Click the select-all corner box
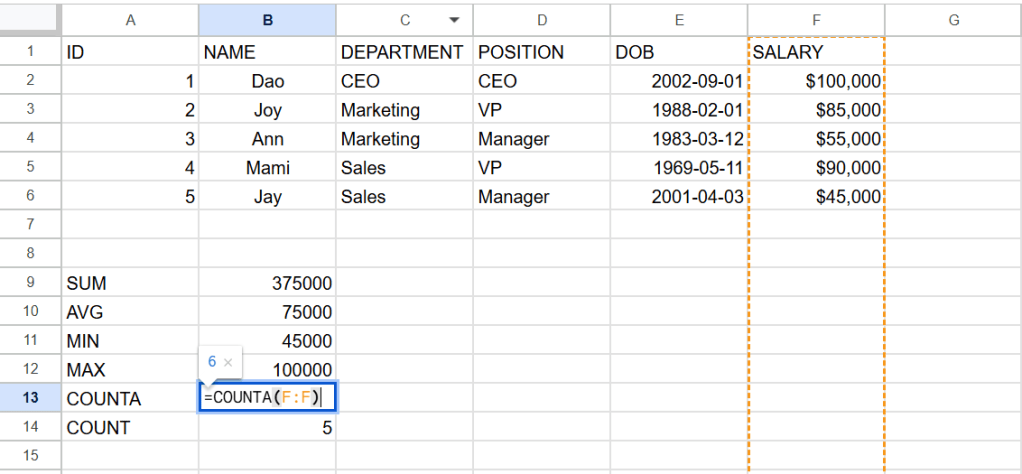The height and width of the screenshot is (474, 1022). [x=30, y=20]
